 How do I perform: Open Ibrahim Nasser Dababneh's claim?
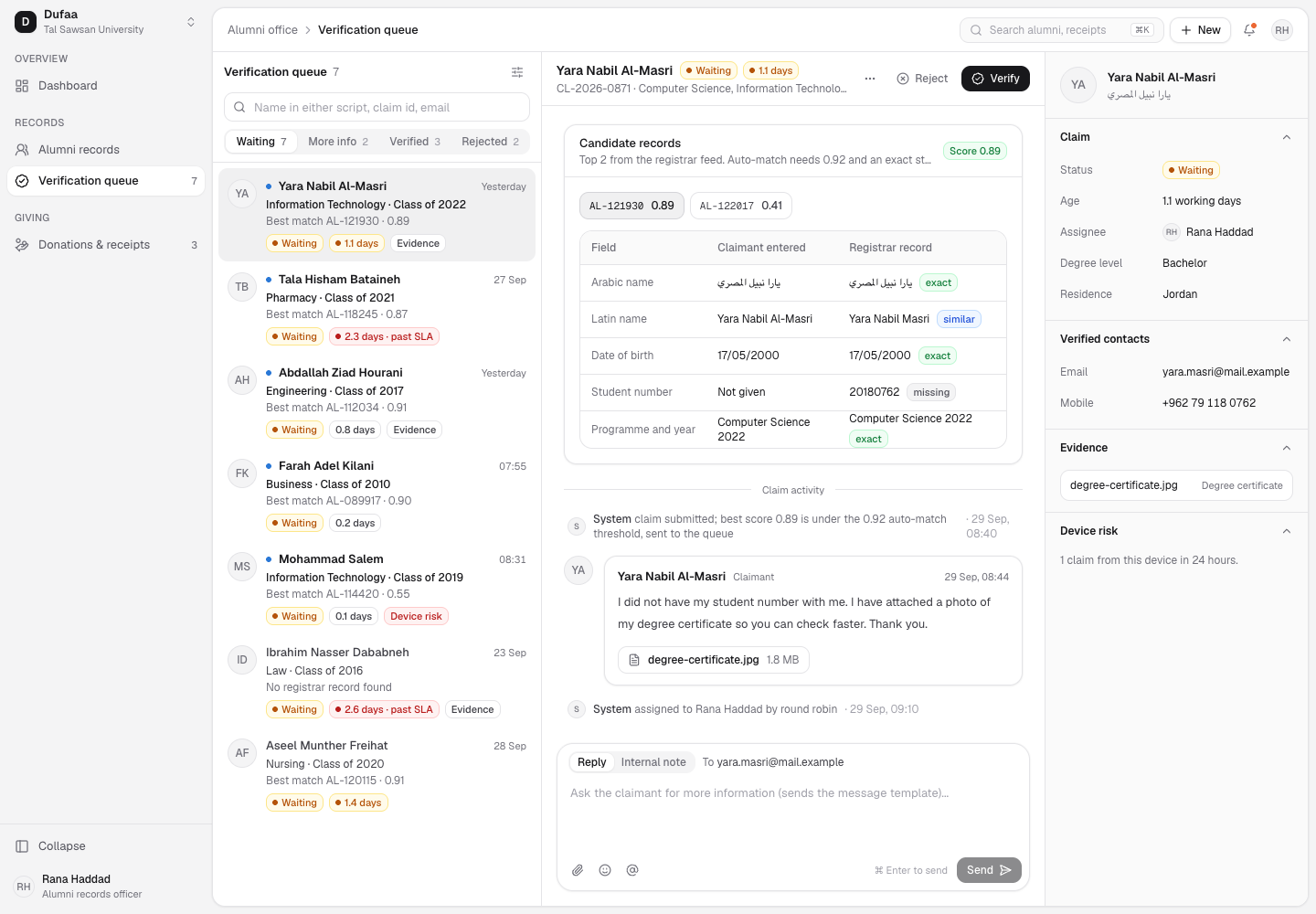click(x=377, y=682)
